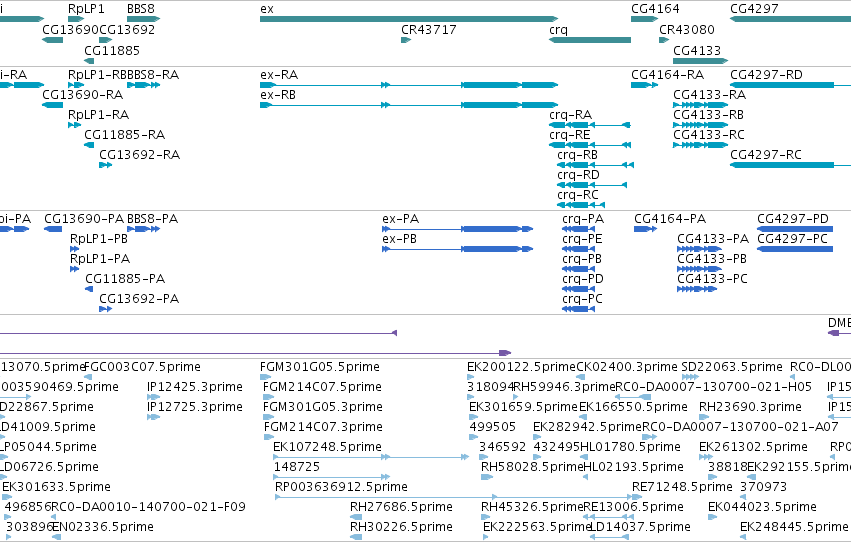Select the CG13690 gene feature
This screenshot has width=851, height=542.
[x=53, y=40]
